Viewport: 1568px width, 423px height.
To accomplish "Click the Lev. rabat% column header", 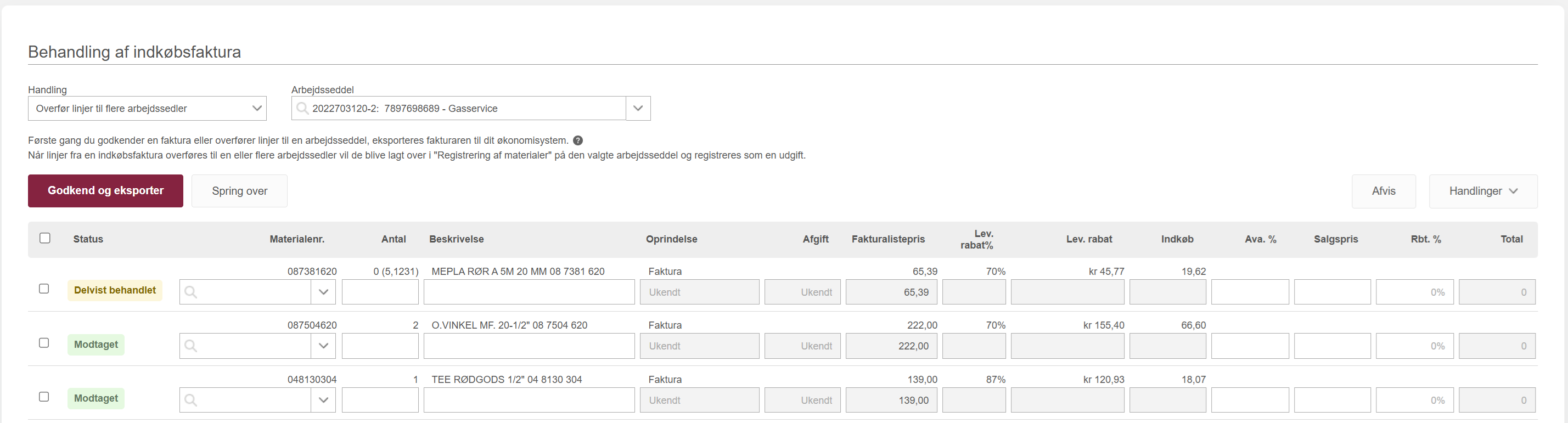I will (977, 239).
